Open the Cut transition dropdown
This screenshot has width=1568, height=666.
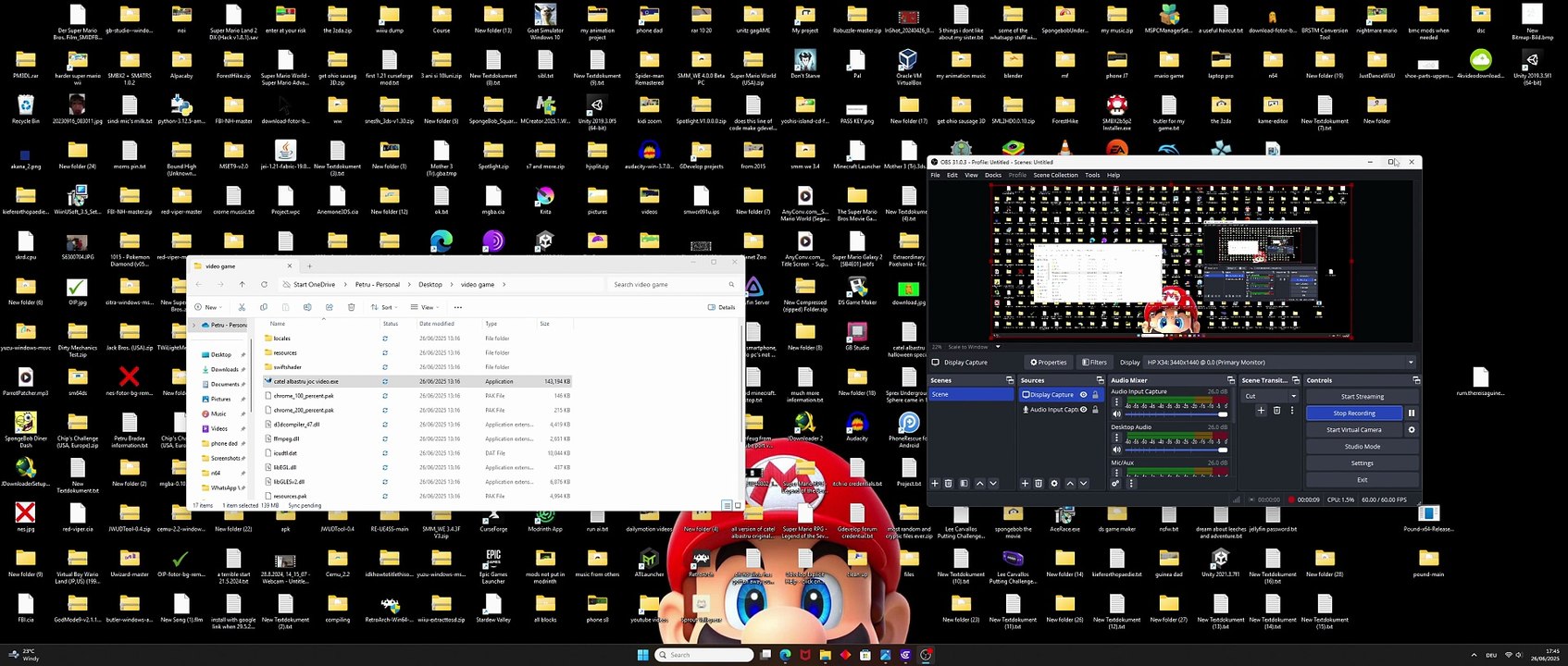point(1270,396)
